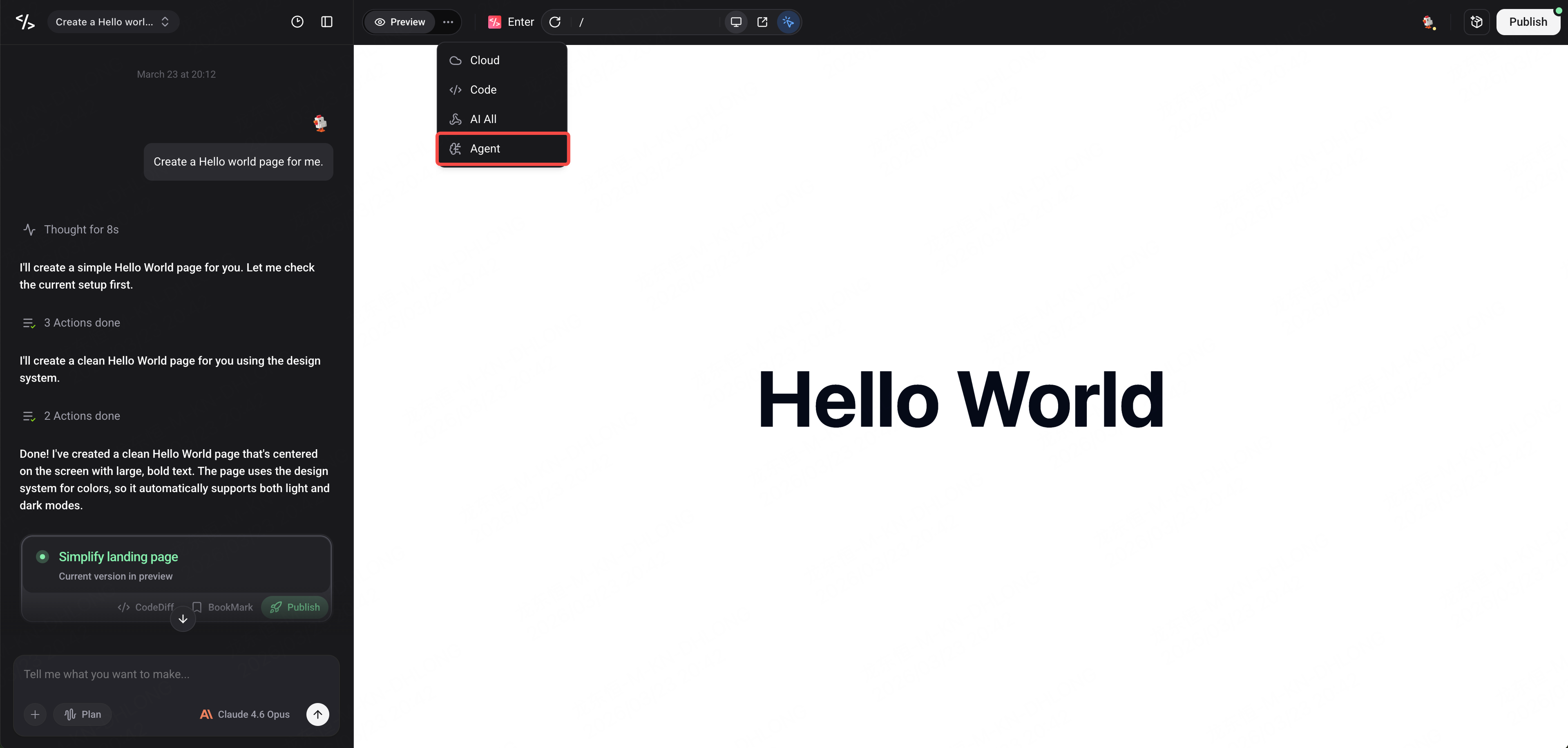
Task: Toggle the Preview eye mode button
Action: [x=400, y=22]
